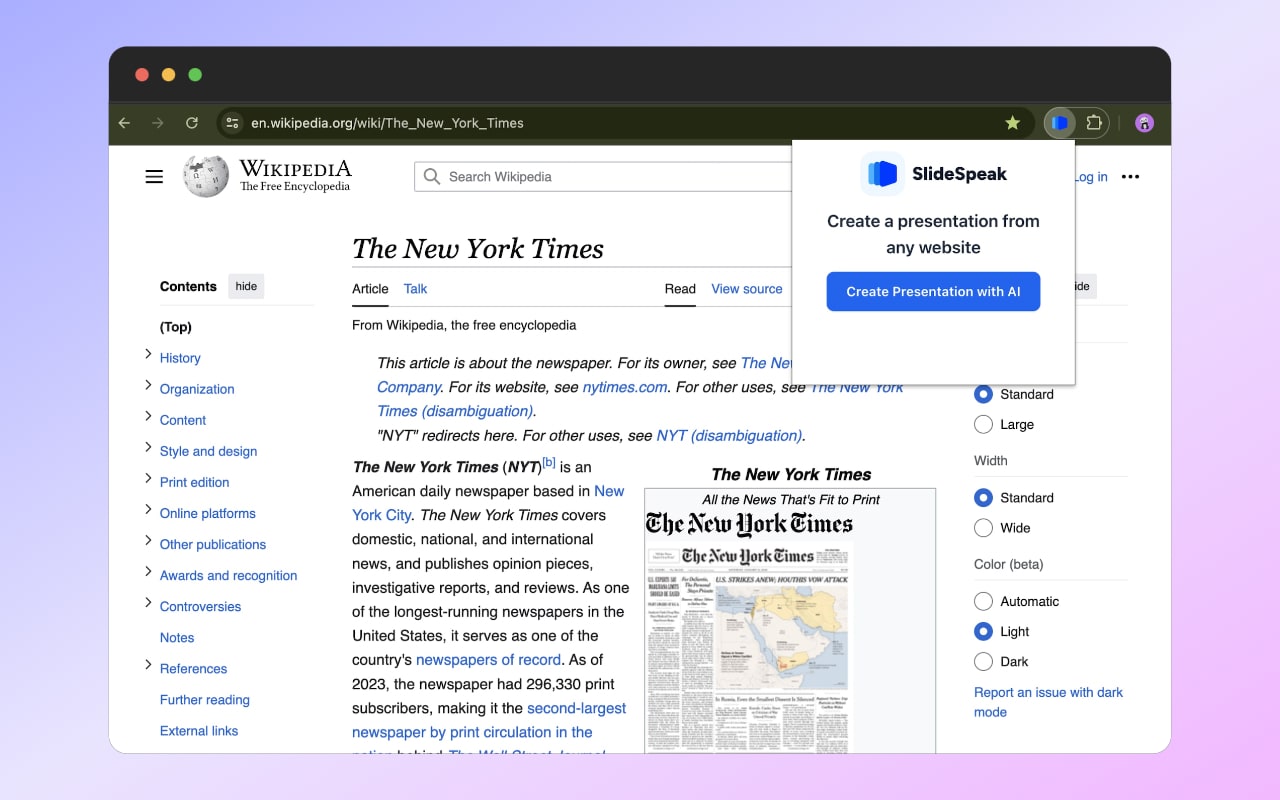1280x800 pixels.
Task: Expand the Other publications chevron
Action: [148, 540]
